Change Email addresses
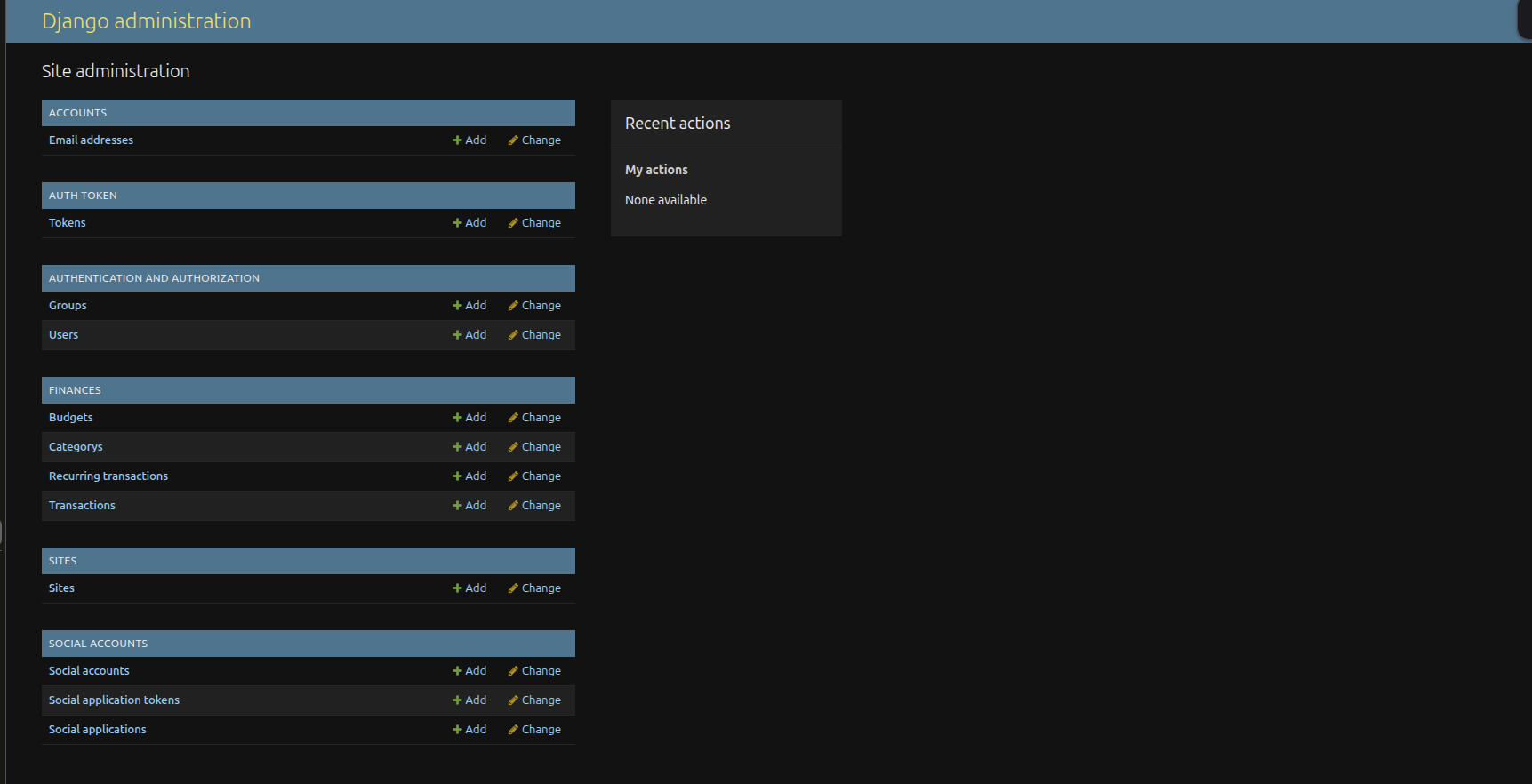The width and height of the screenshot is (1532, 784). 534,140
